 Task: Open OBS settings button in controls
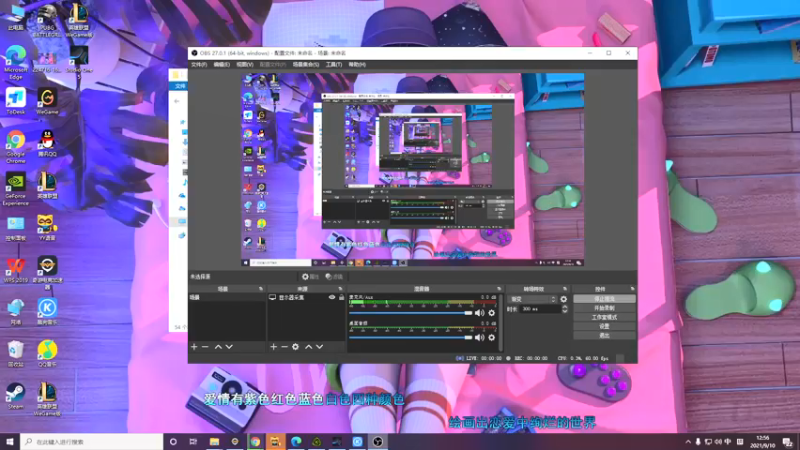tap(605, 326)
